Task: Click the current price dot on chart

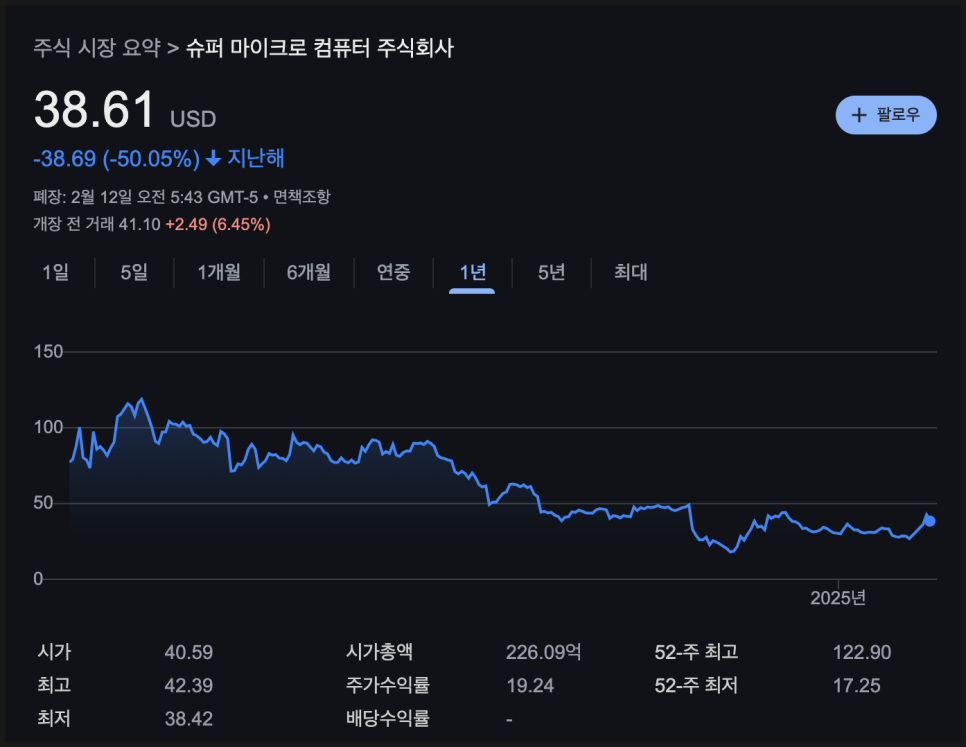Action: (930, 521)
